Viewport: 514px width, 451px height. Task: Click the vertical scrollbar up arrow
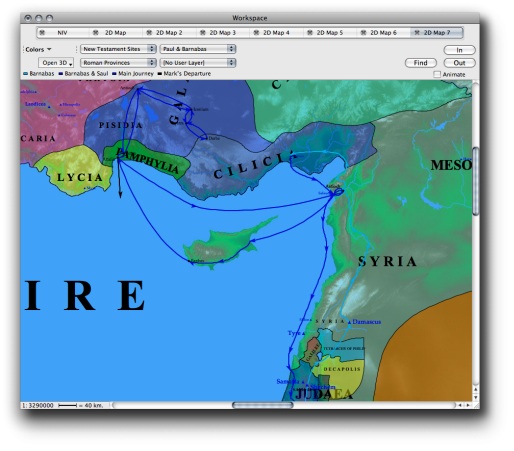(x=476, y=389)
